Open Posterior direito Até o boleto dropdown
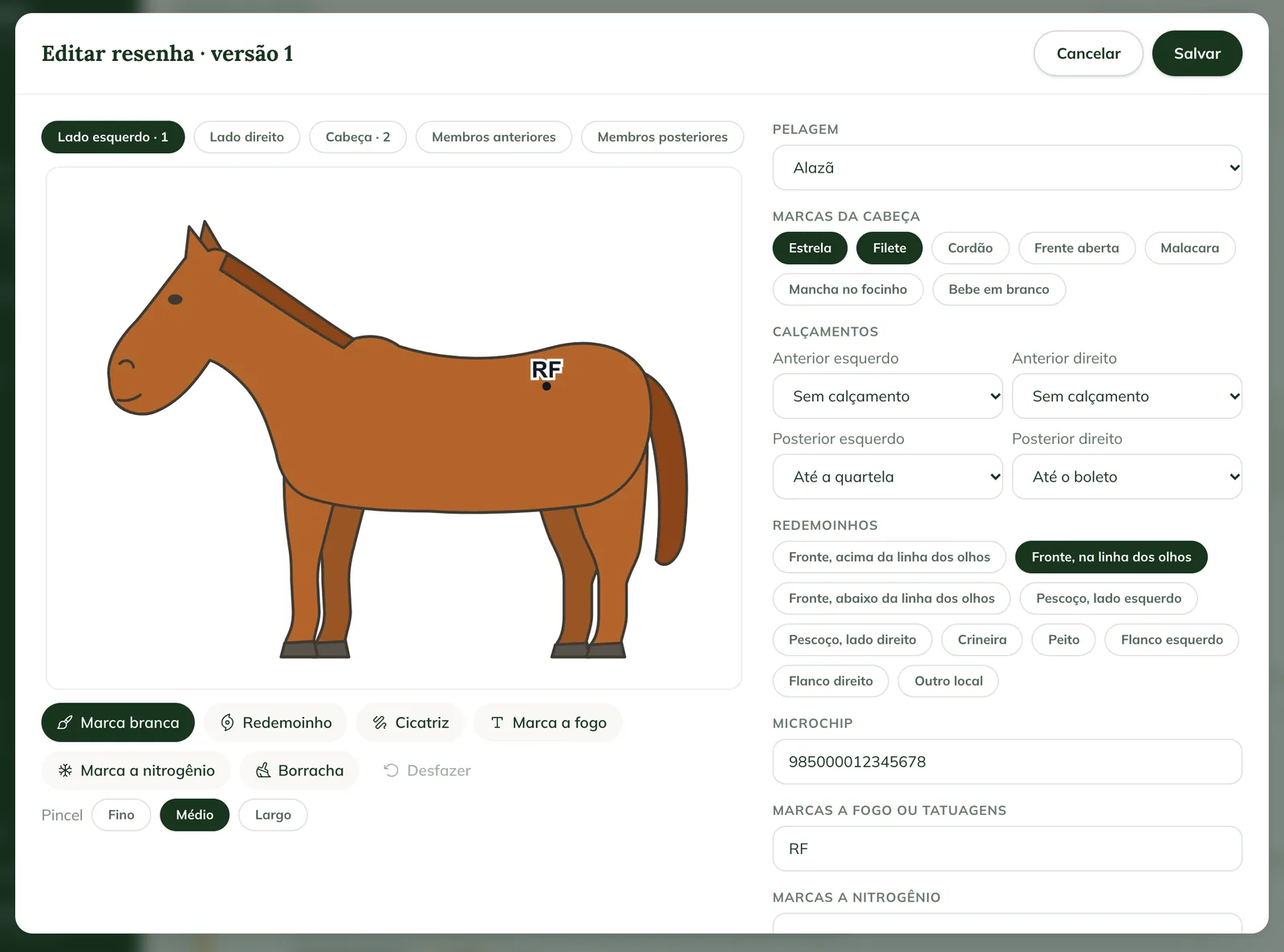The width and height of the screenshot is (1284, 952). (1127, 477)
